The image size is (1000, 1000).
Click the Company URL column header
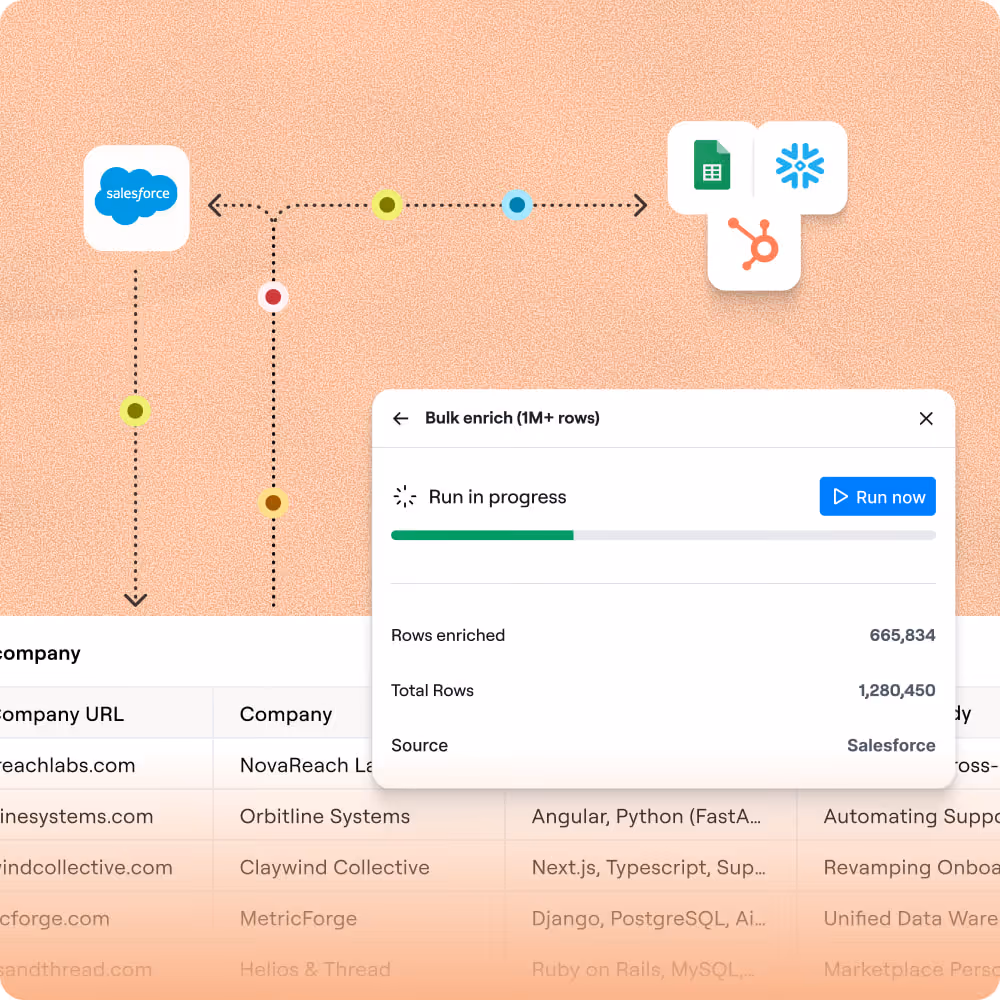[x=106, y=714]
